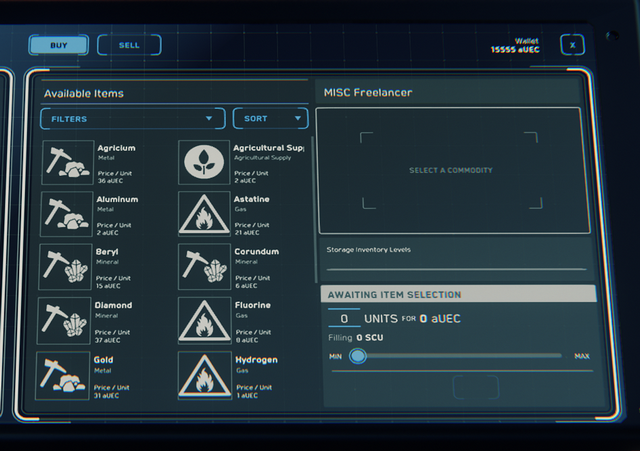This screenshot has width=640, height=451.
Task: Select the Corundum mineral crystal icon
Action: 204,267
